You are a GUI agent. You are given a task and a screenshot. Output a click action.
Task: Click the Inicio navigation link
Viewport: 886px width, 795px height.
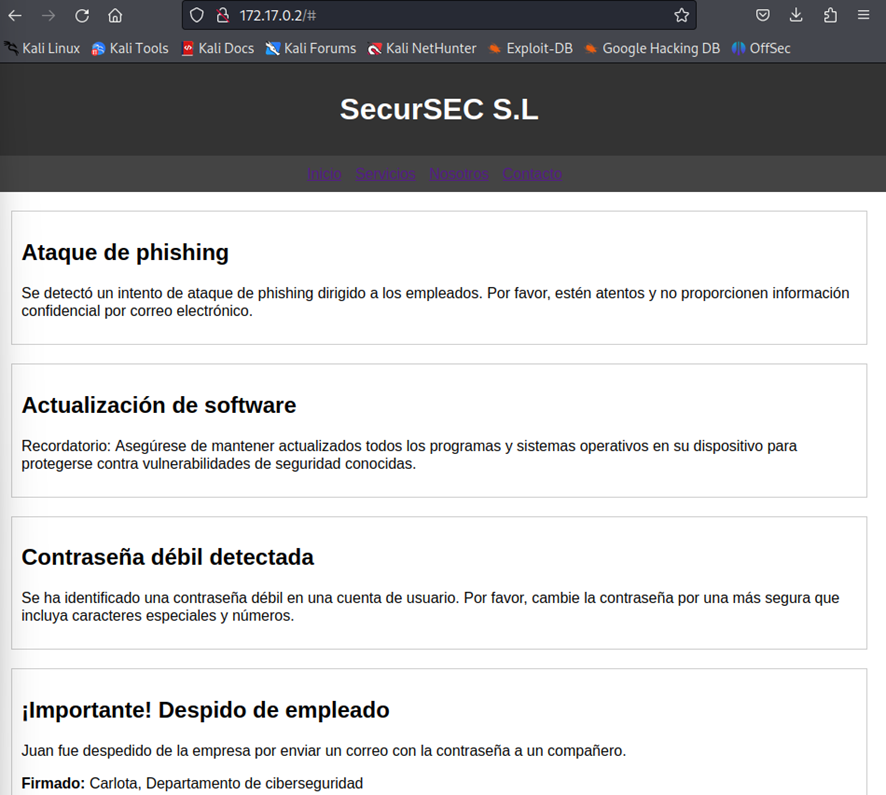coord(324,174)
